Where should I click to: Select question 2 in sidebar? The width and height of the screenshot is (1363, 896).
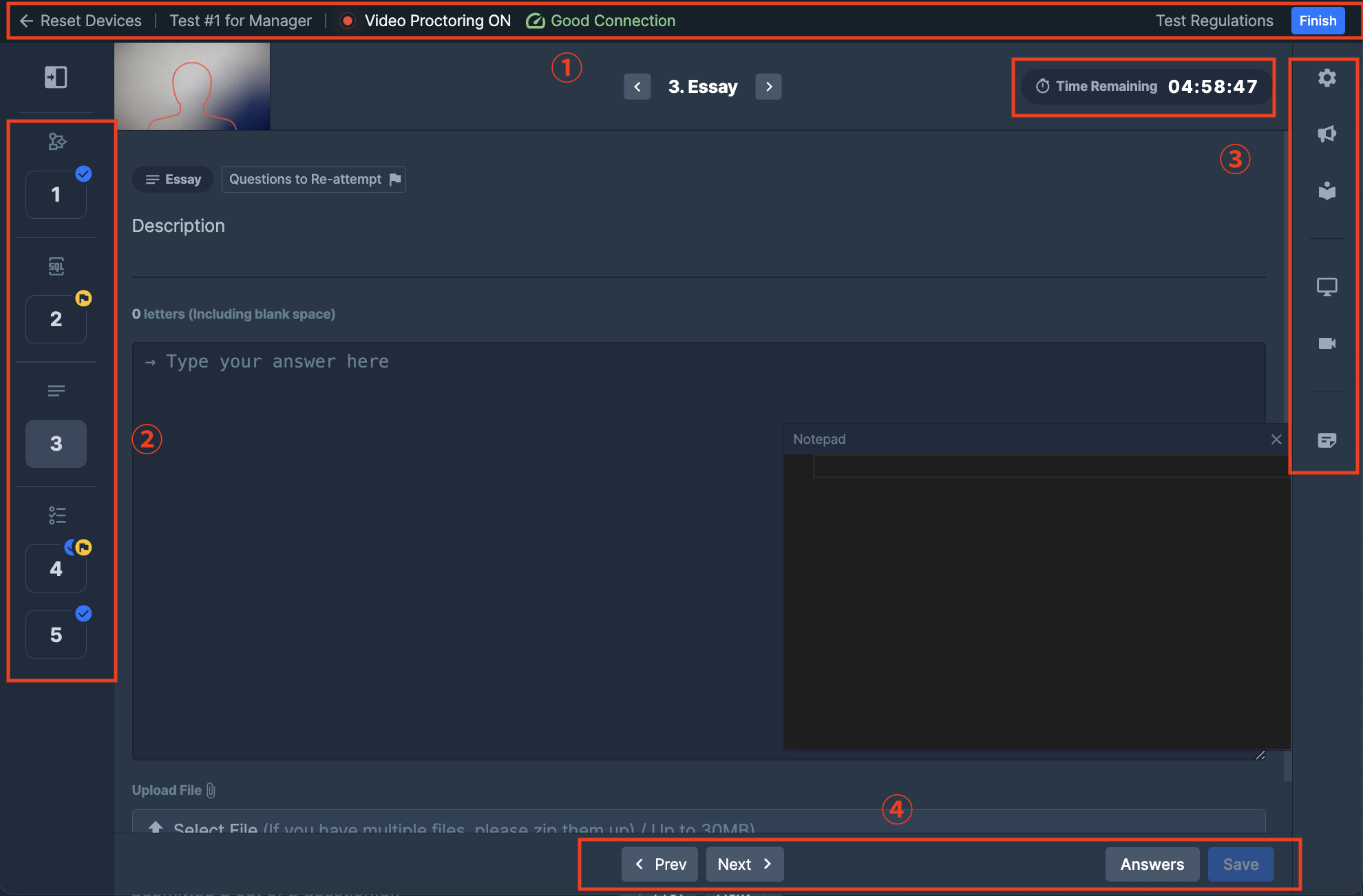[56, 319]
